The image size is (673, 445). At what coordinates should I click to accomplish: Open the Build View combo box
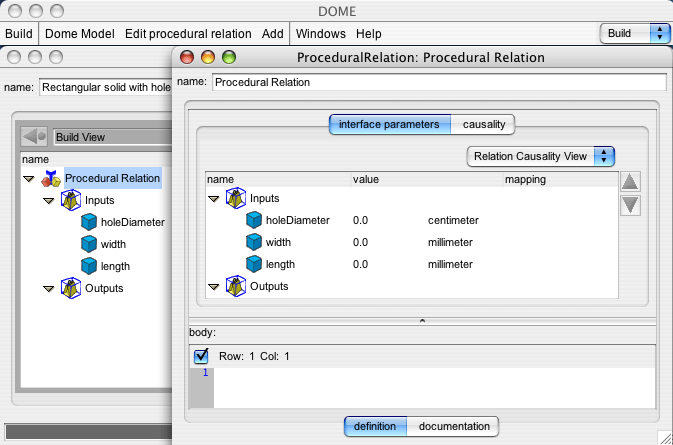tap(112, 137)
